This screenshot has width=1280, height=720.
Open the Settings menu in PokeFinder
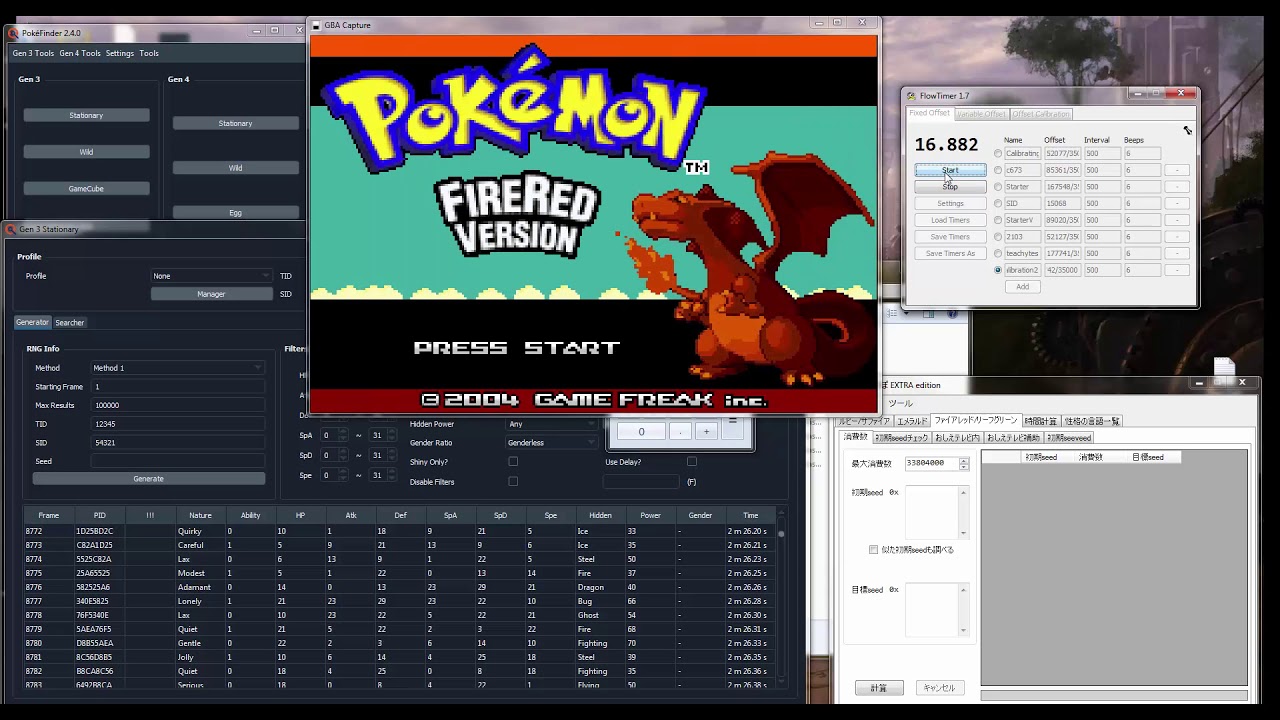(120, 53)
